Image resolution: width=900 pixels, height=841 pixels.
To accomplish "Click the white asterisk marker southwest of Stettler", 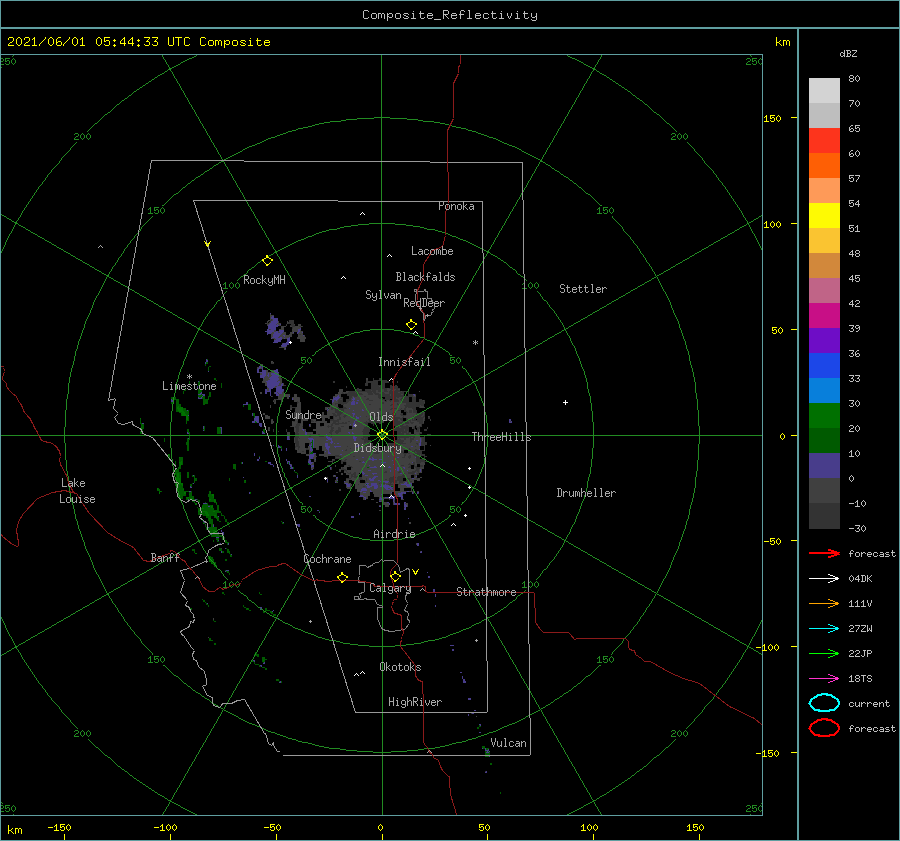I will 475,343.
